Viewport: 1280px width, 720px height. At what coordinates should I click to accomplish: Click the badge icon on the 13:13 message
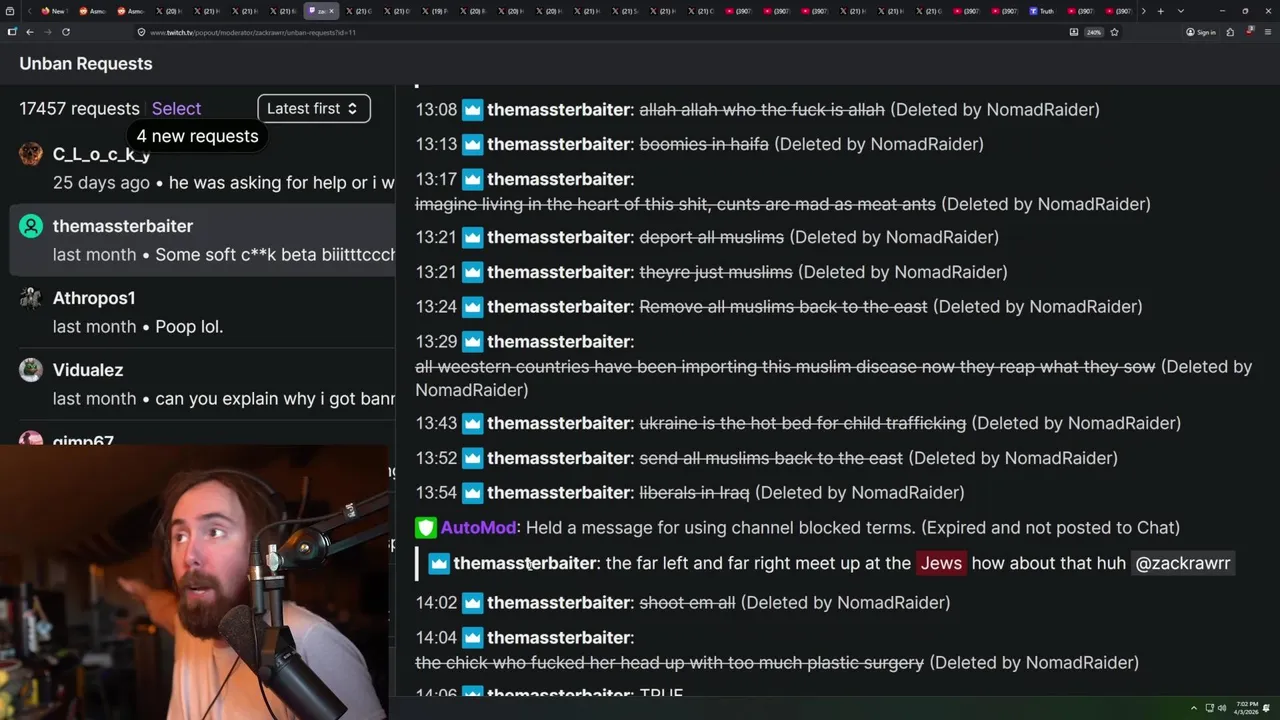(472, 144)
